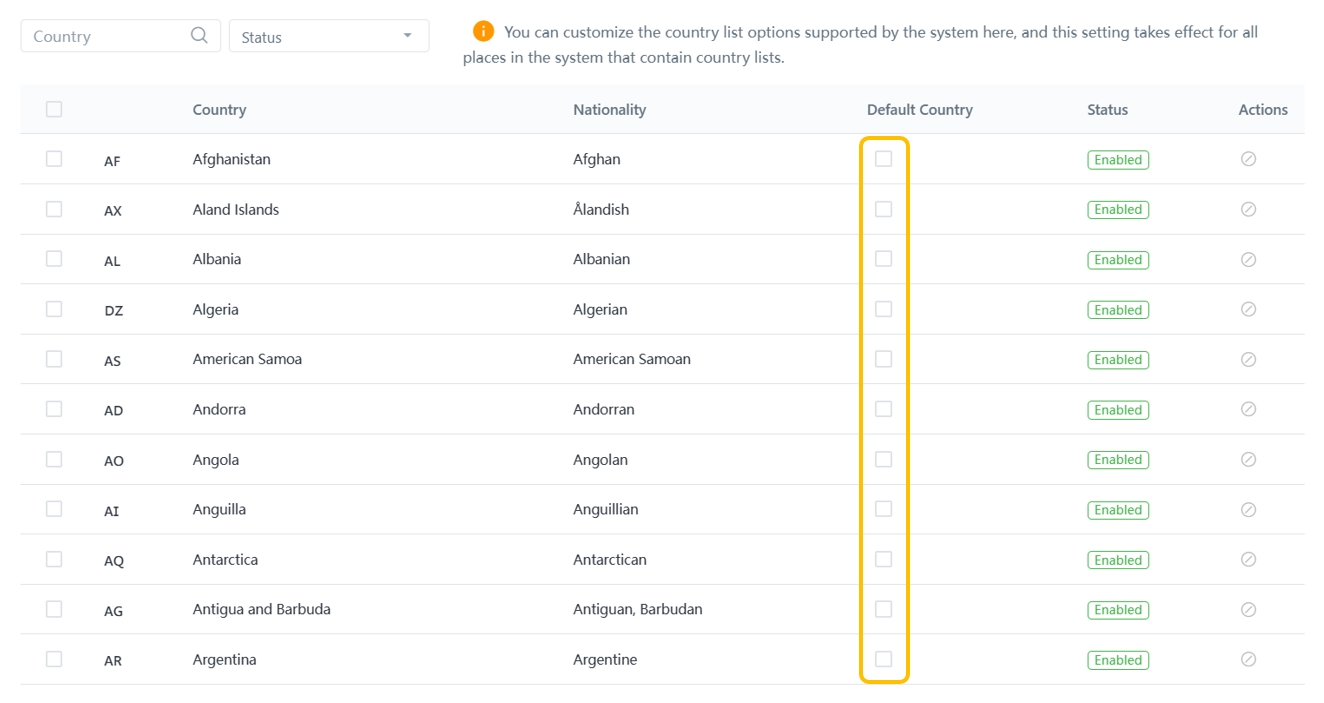Click the disable icon for Afghanistan
The image size is (1324, 703).
point(1248,159)
